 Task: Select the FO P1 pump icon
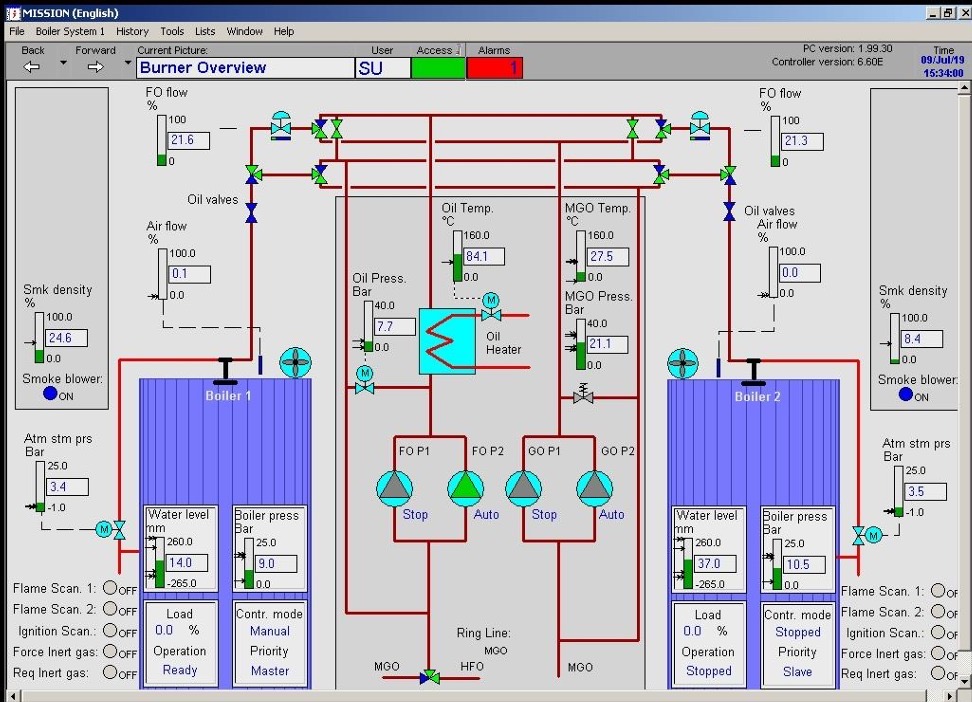click(394, 488)
